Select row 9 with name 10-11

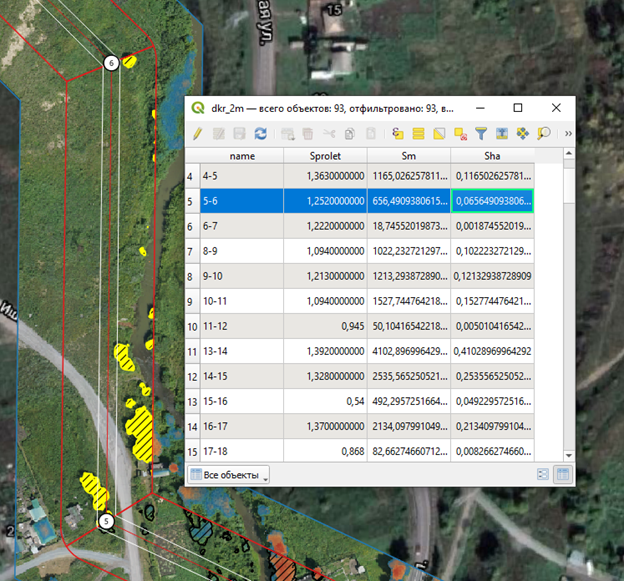coord(193,300)
